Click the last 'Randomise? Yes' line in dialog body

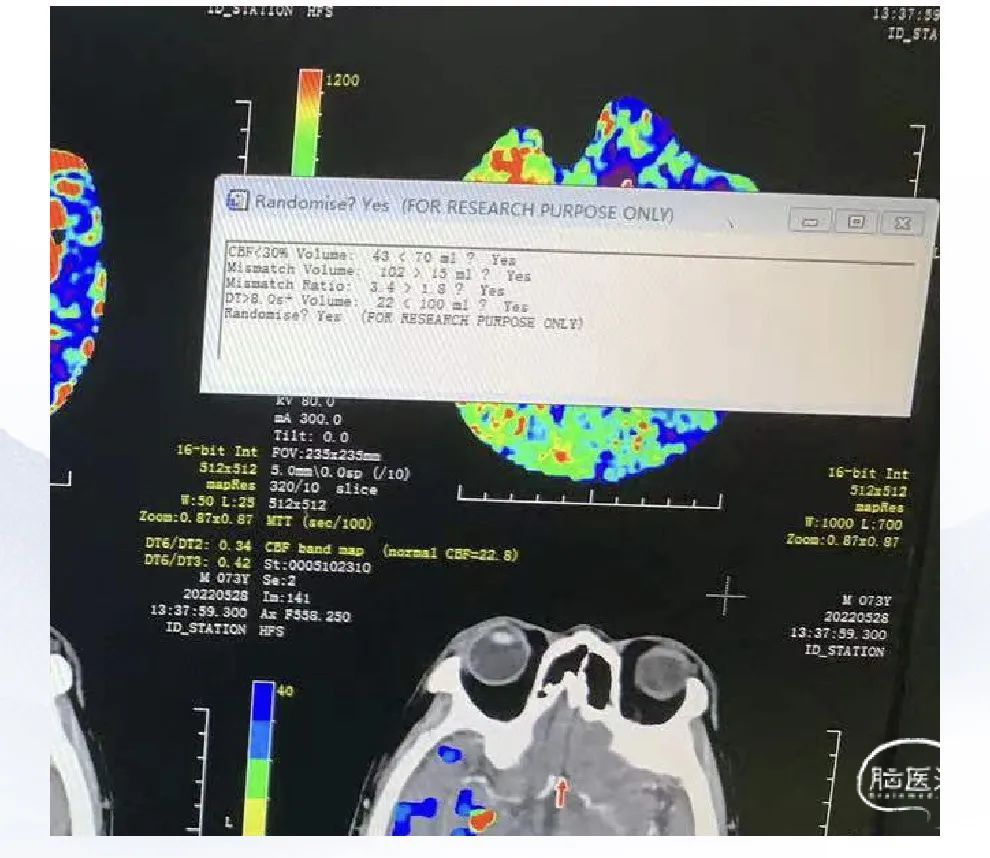(x=403, y=318)
